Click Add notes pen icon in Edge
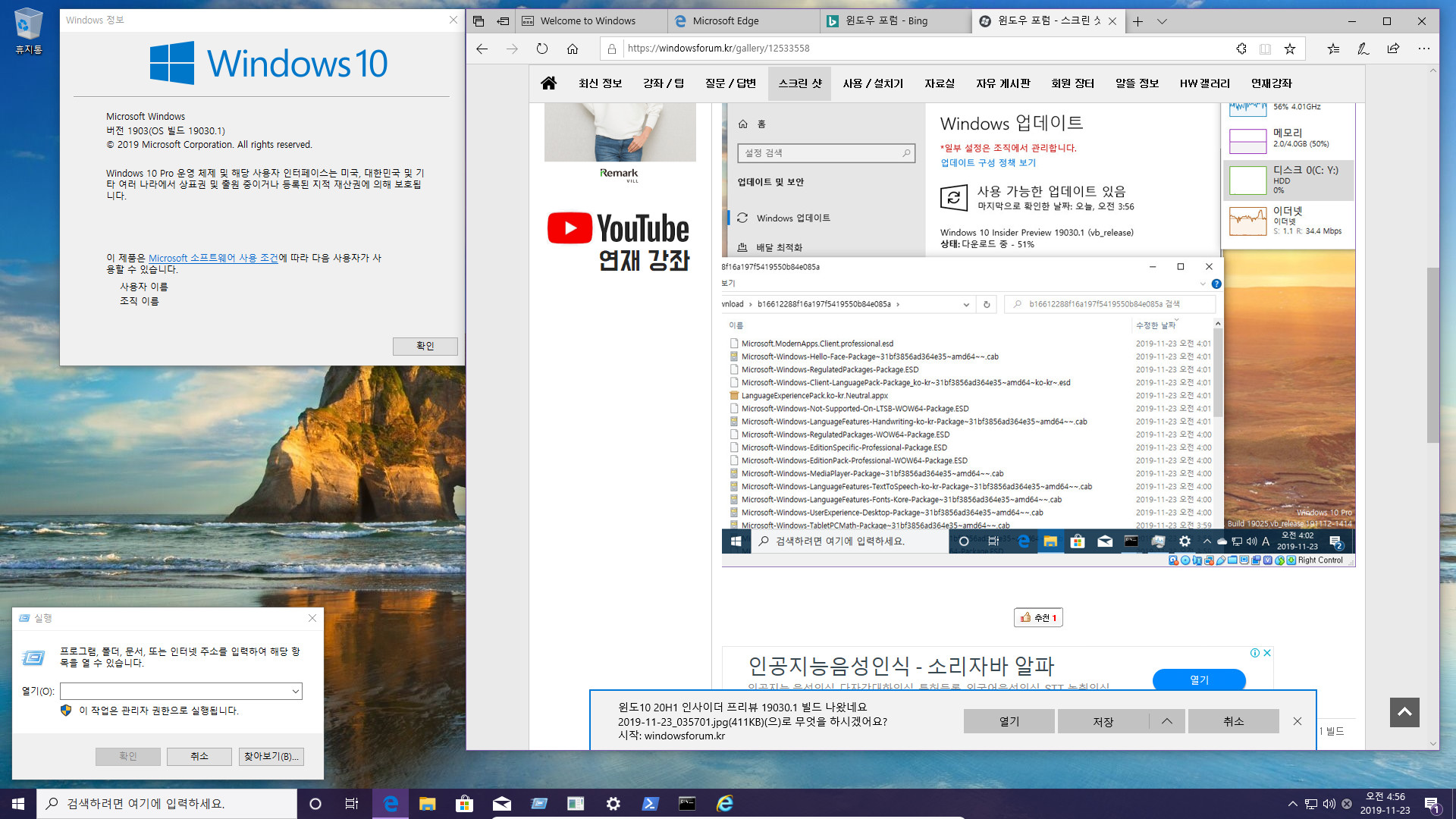 click(x=1363, y=49)
